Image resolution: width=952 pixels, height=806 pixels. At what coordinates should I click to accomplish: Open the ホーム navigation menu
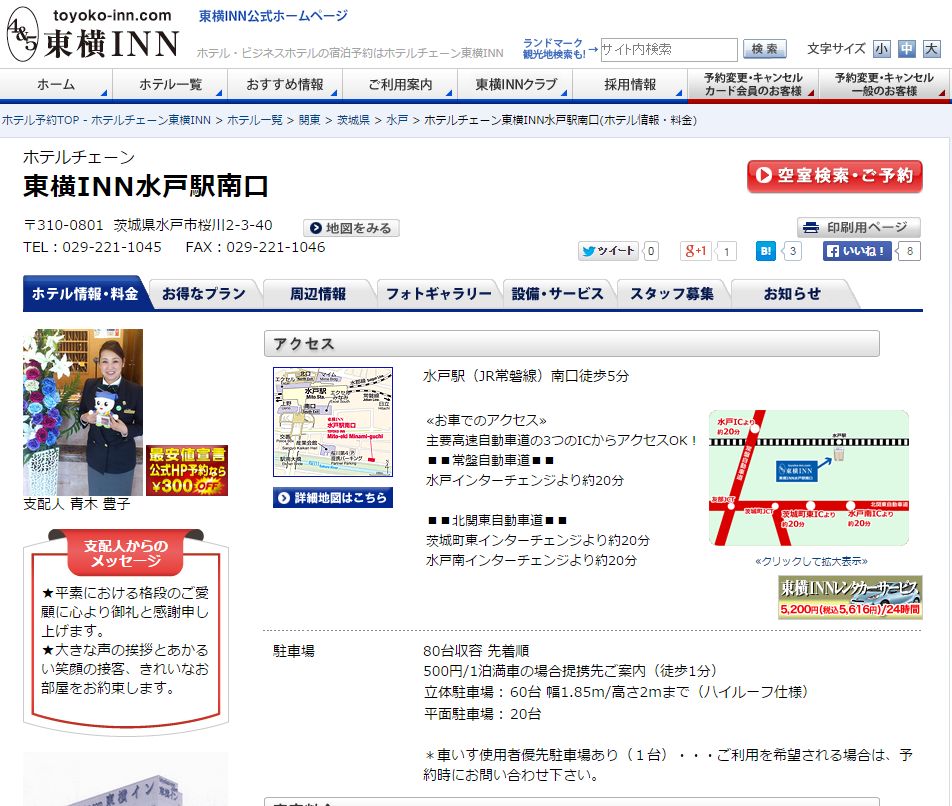56,84
